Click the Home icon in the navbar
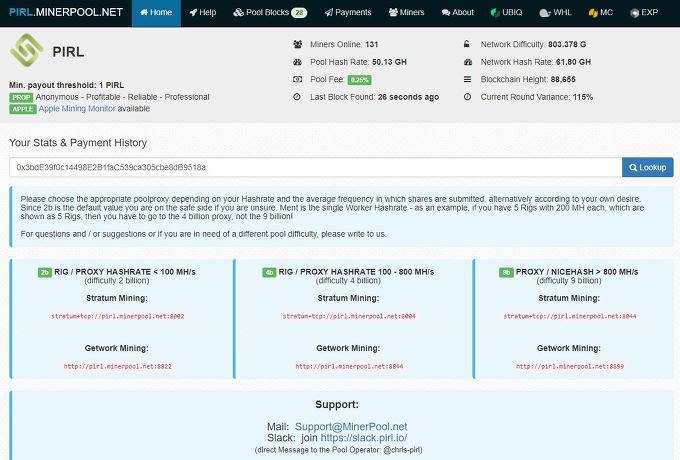 tap(144, 13)
